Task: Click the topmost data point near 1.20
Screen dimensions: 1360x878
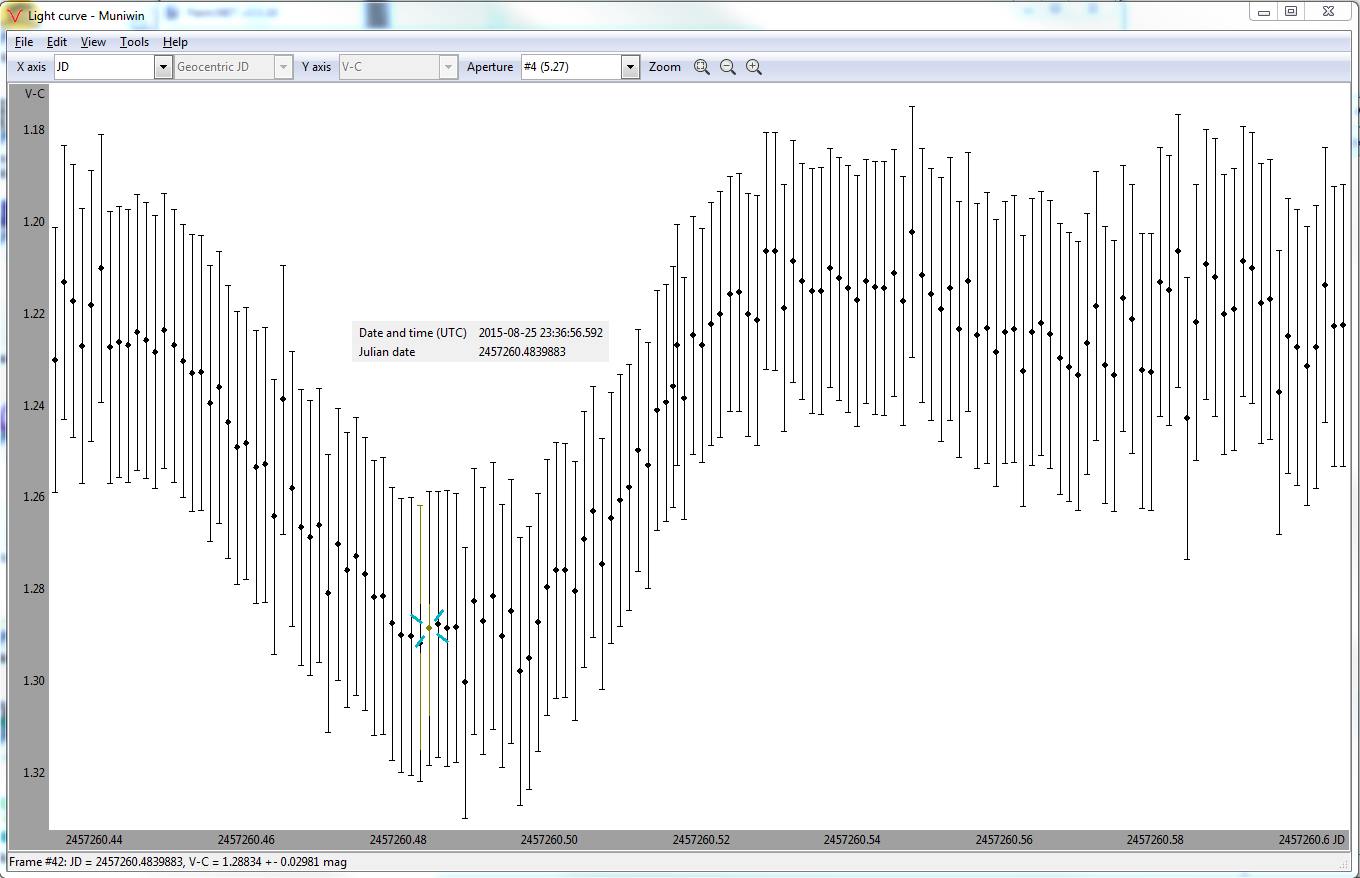Action: pos(912,232)
